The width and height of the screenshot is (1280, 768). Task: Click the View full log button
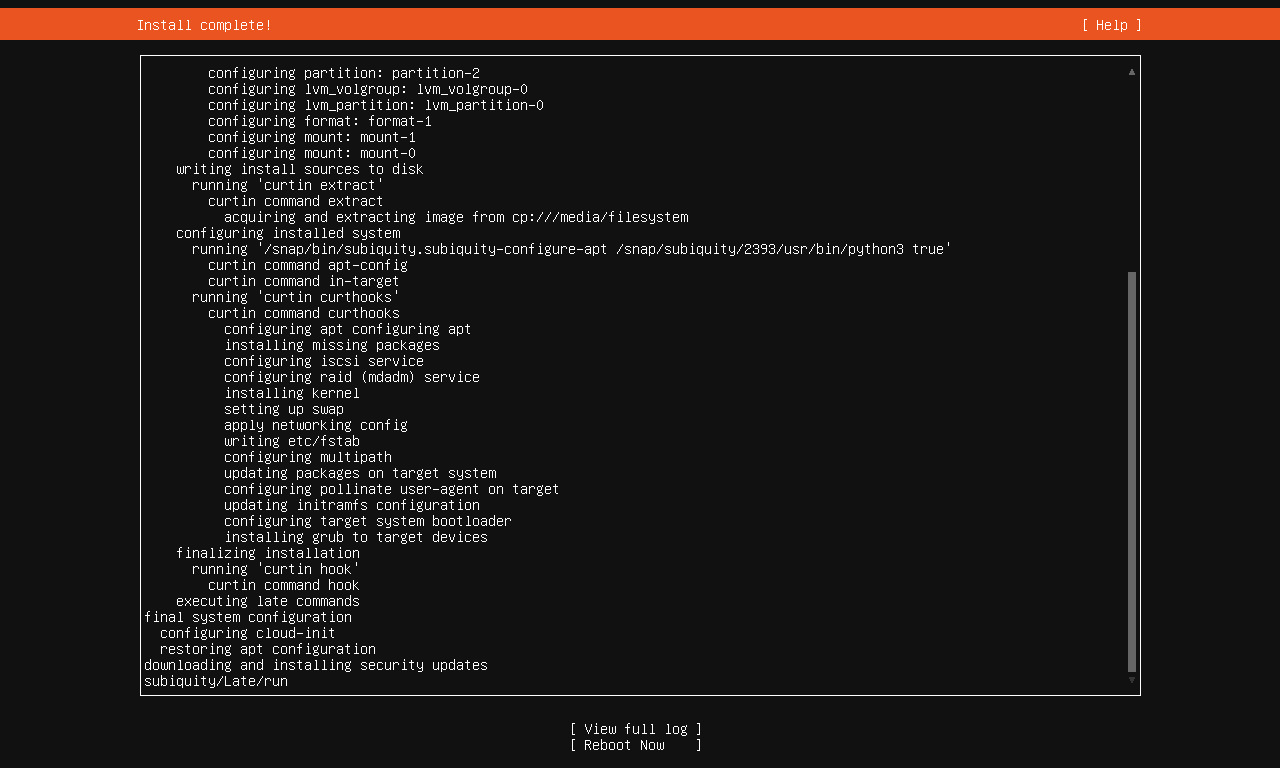click(635, 729)
